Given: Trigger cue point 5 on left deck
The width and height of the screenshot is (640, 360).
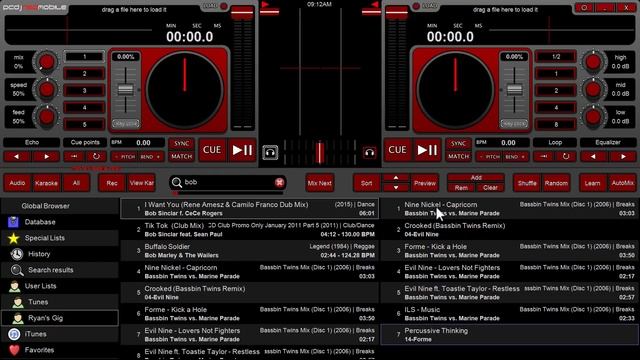Looking at the screenshot, I should pos(84,124).
